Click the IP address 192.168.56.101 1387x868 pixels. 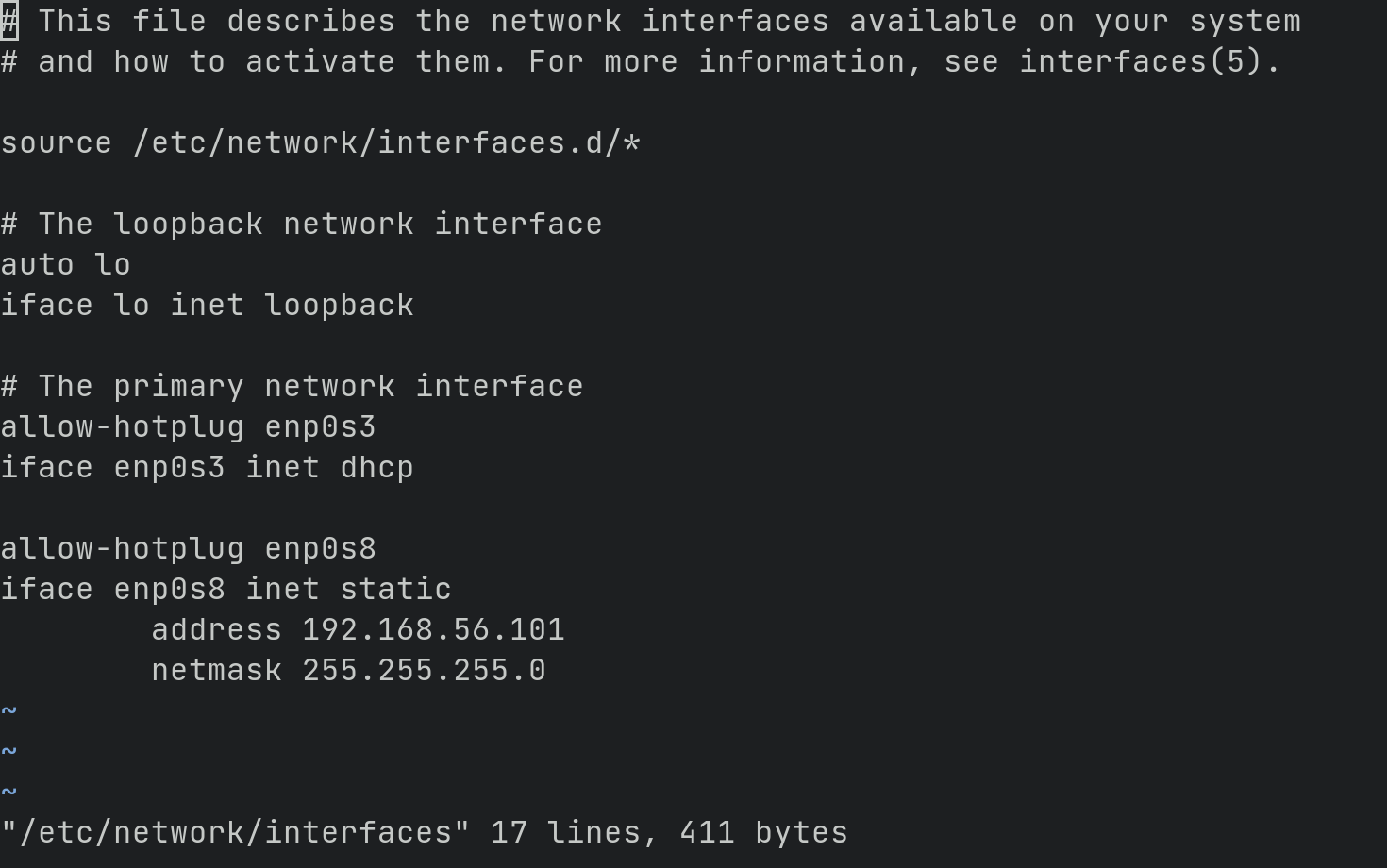pyautogui.click(x=434, y=630)
